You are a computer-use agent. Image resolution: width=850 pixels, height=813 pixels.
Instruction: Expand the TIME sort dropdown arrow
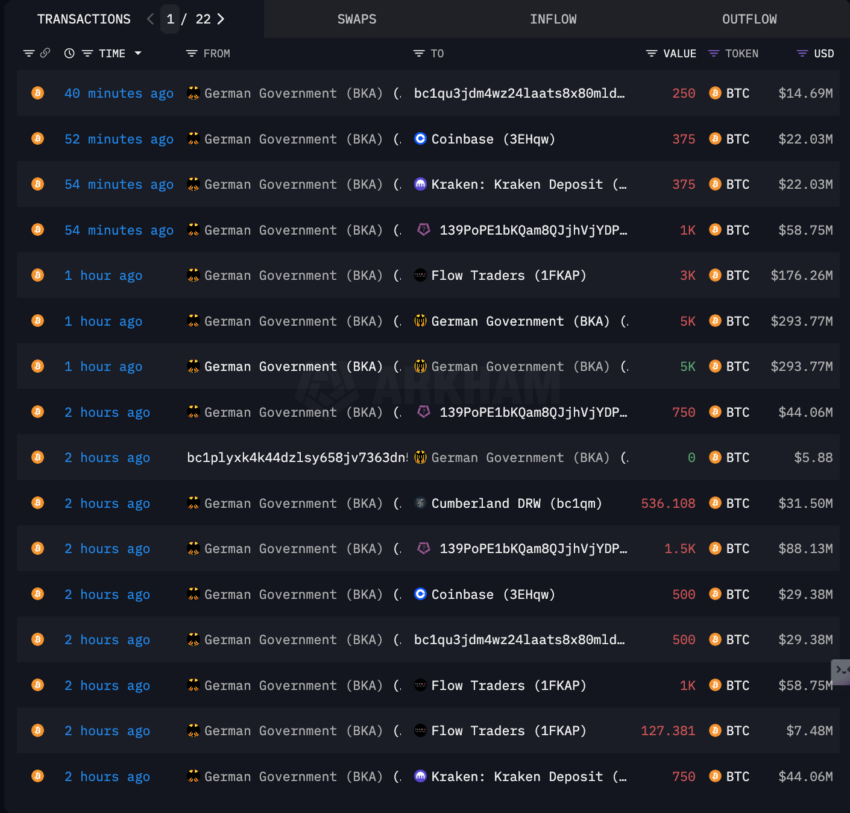click(x=138, y=53)
